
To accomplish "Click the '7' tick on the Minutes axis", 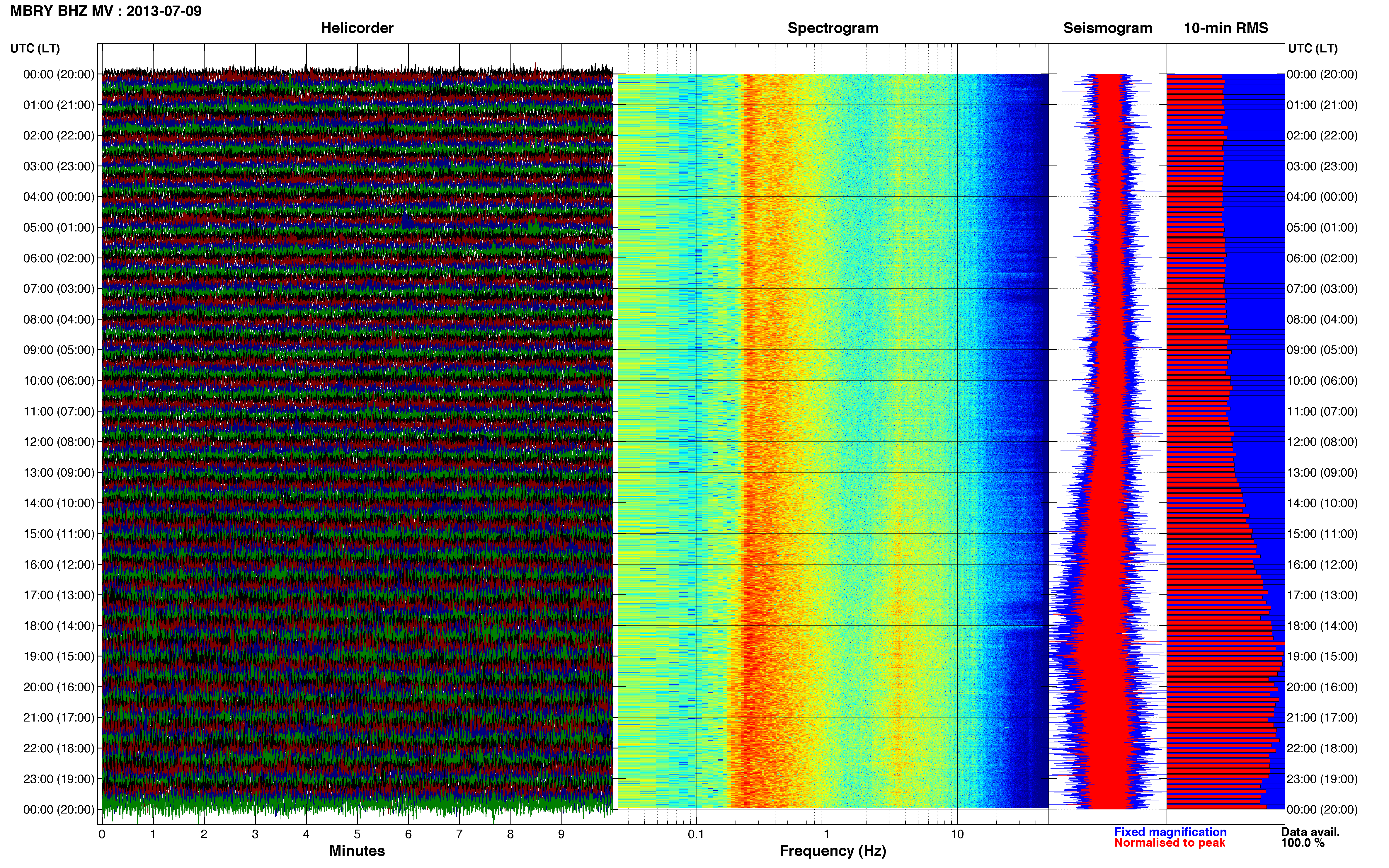I will click(x=459, y=835).
